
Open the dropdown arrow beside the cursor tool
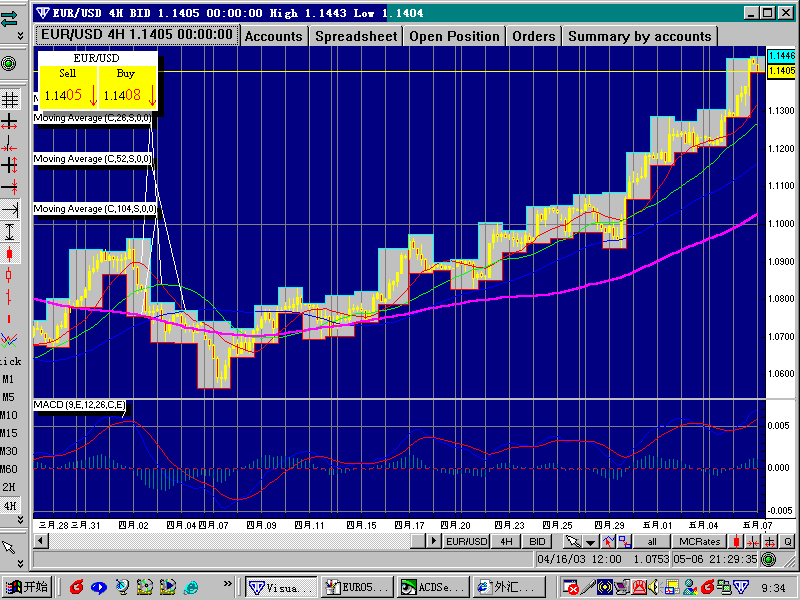[591, 542]
